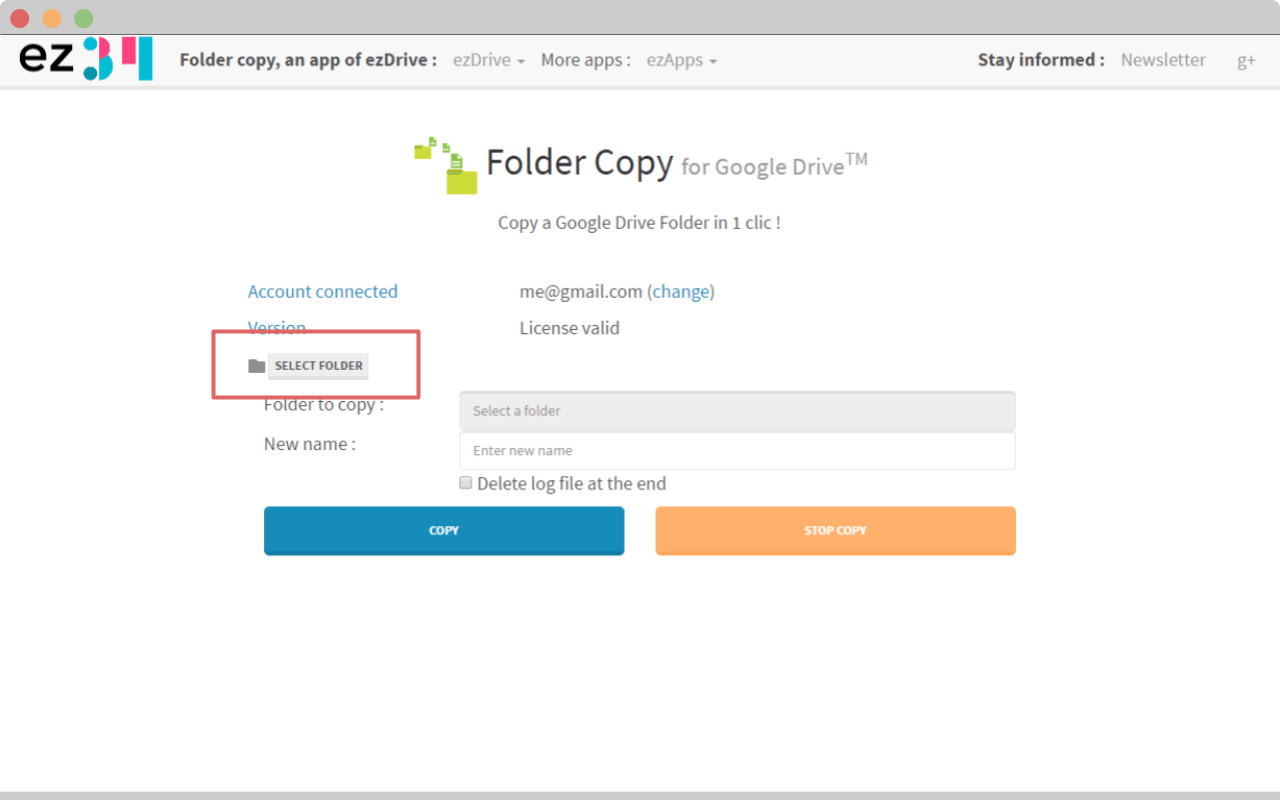This screenshot has height=800, width=1280.
Task: Click the me@gmail.com address
Action: (x=581, y=292)
